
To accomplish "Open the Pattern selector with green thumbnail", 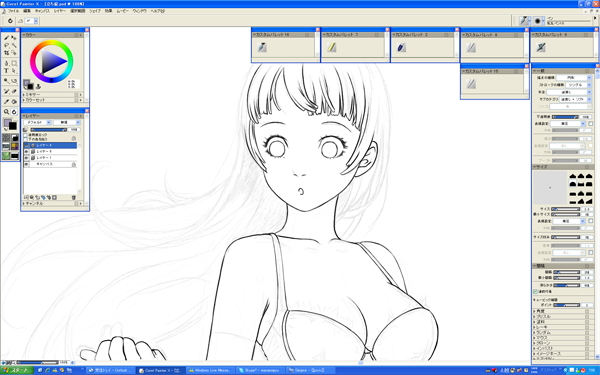I will 6,155.
